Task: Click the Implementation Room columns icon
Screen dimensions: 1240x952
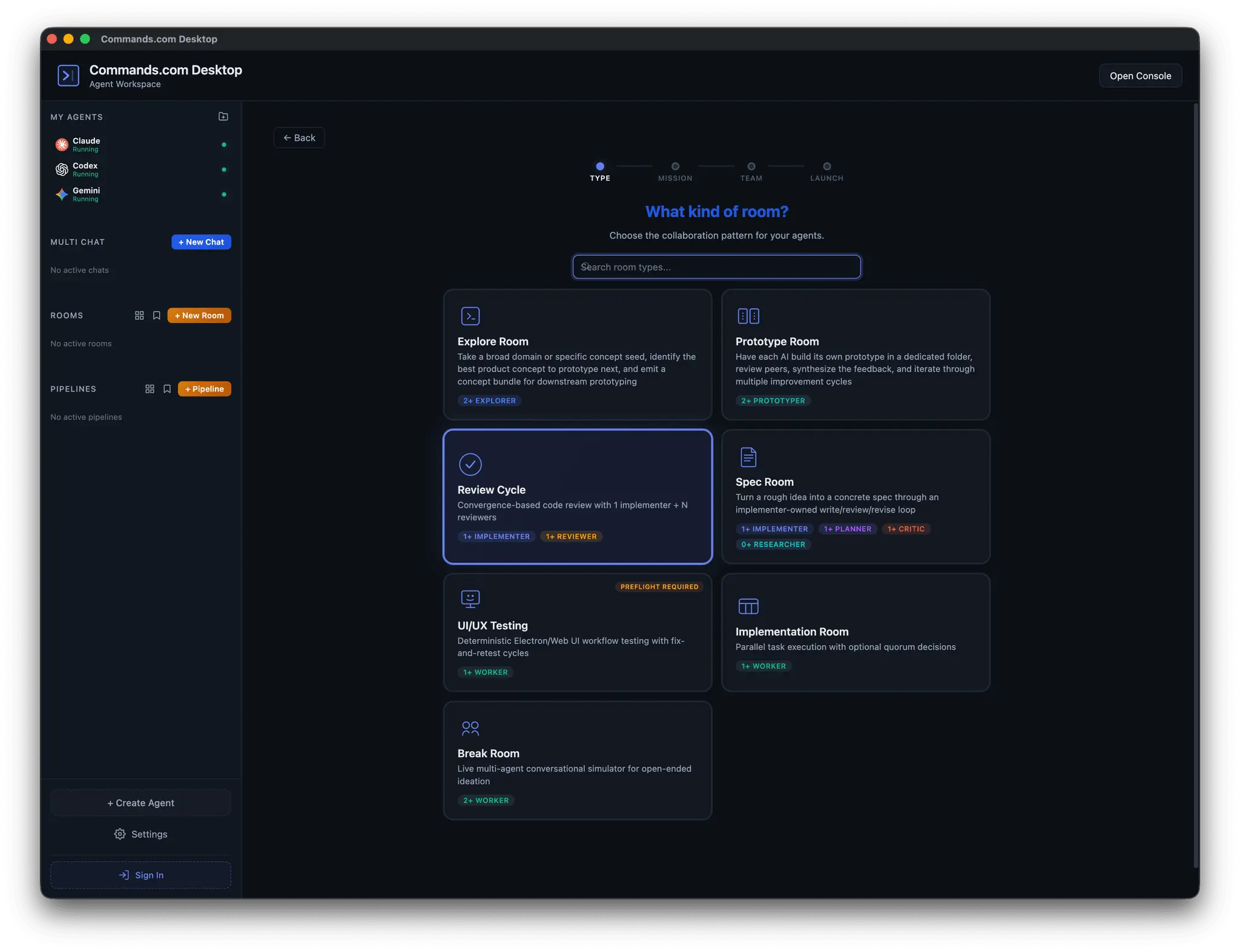Action: click(748, 606)
